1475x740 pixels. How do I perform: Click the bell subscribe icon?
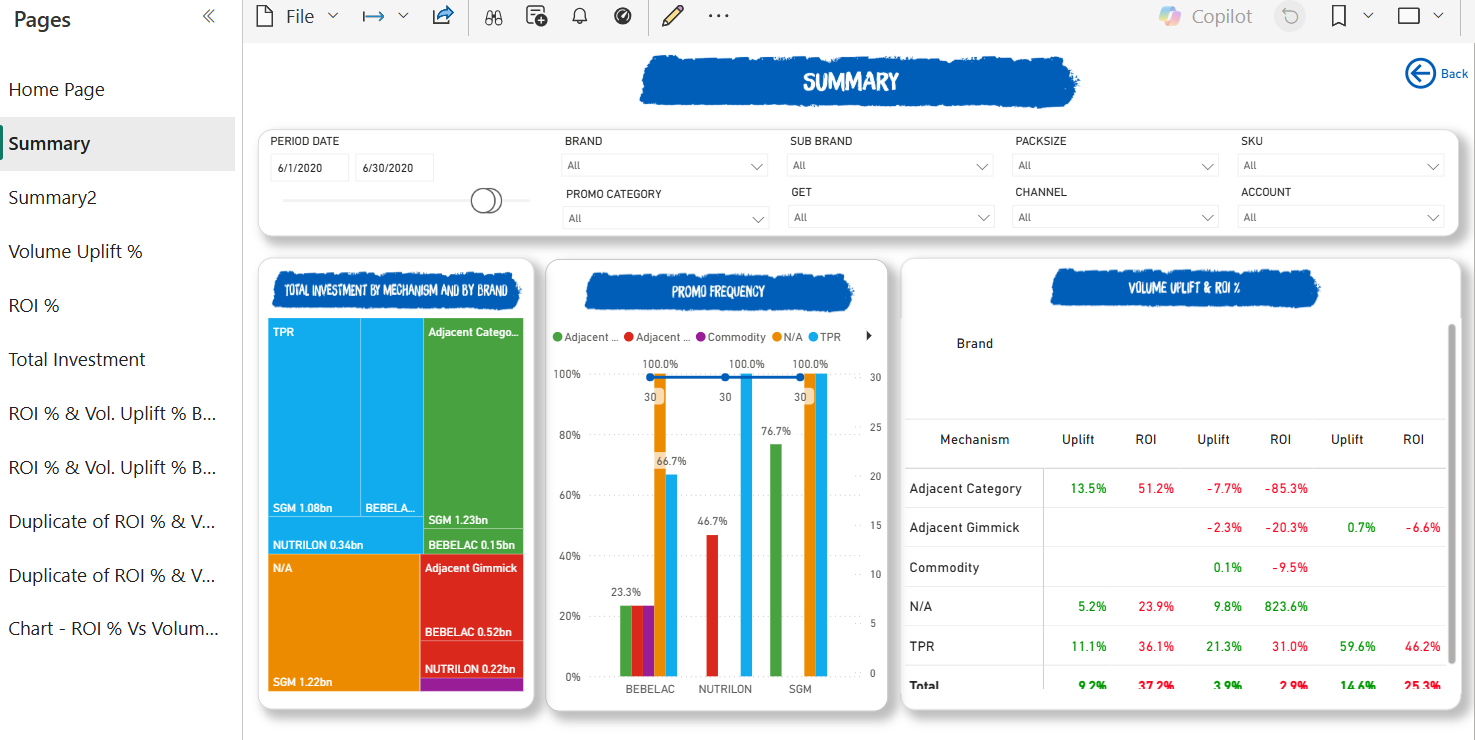(579, 16)
